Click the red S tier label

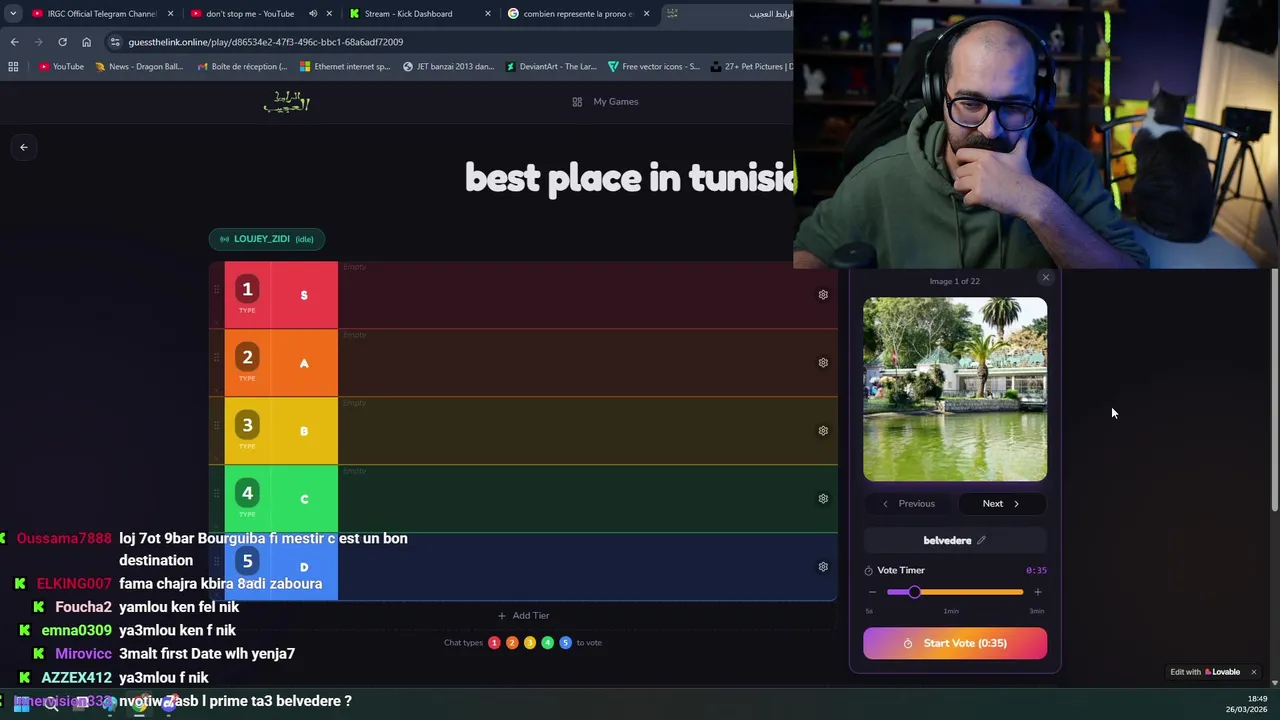(304, 295)
